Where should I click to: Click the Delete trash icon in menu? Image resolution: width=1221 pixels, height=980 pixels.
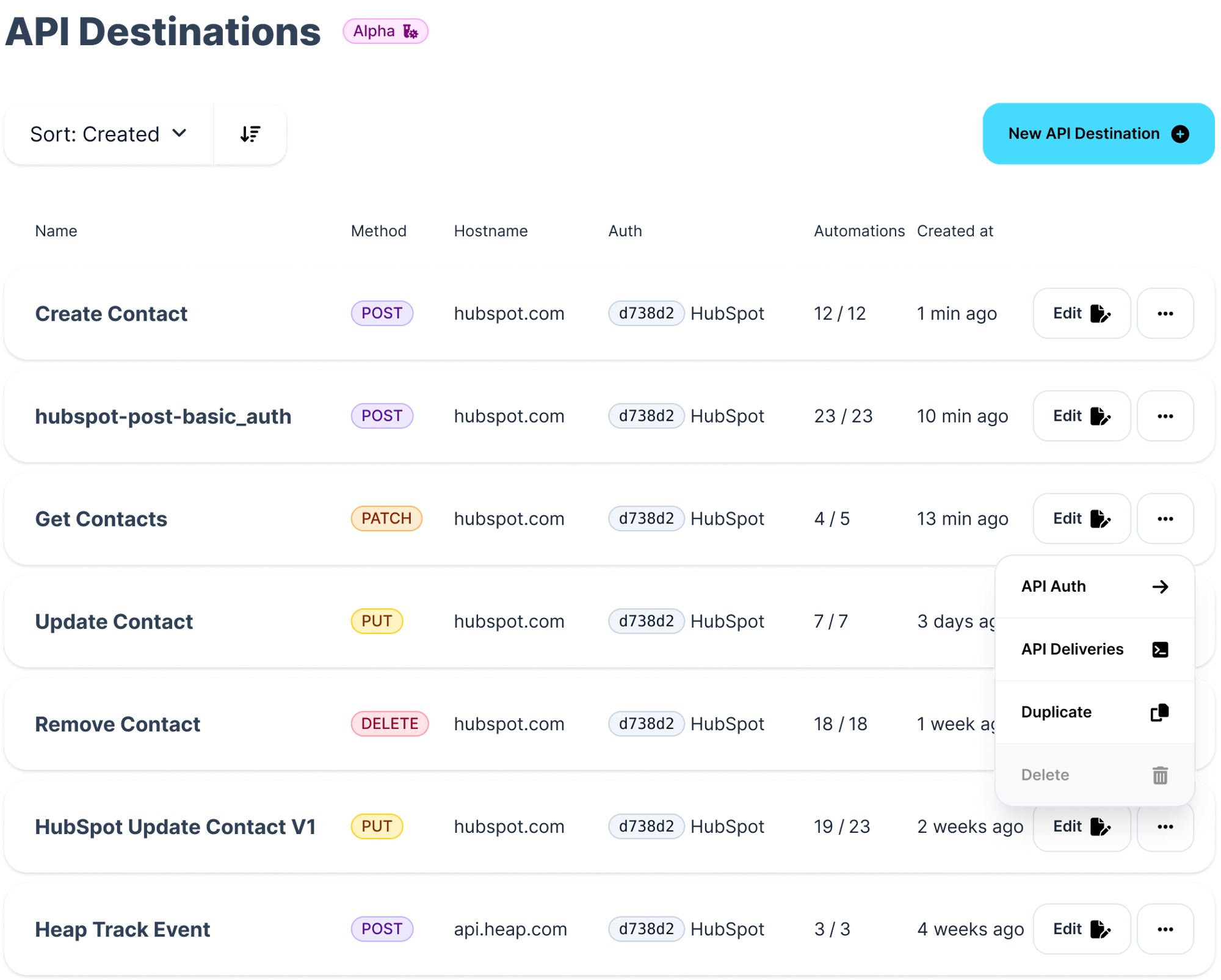pyautogui.click(x=1160, y=775)
